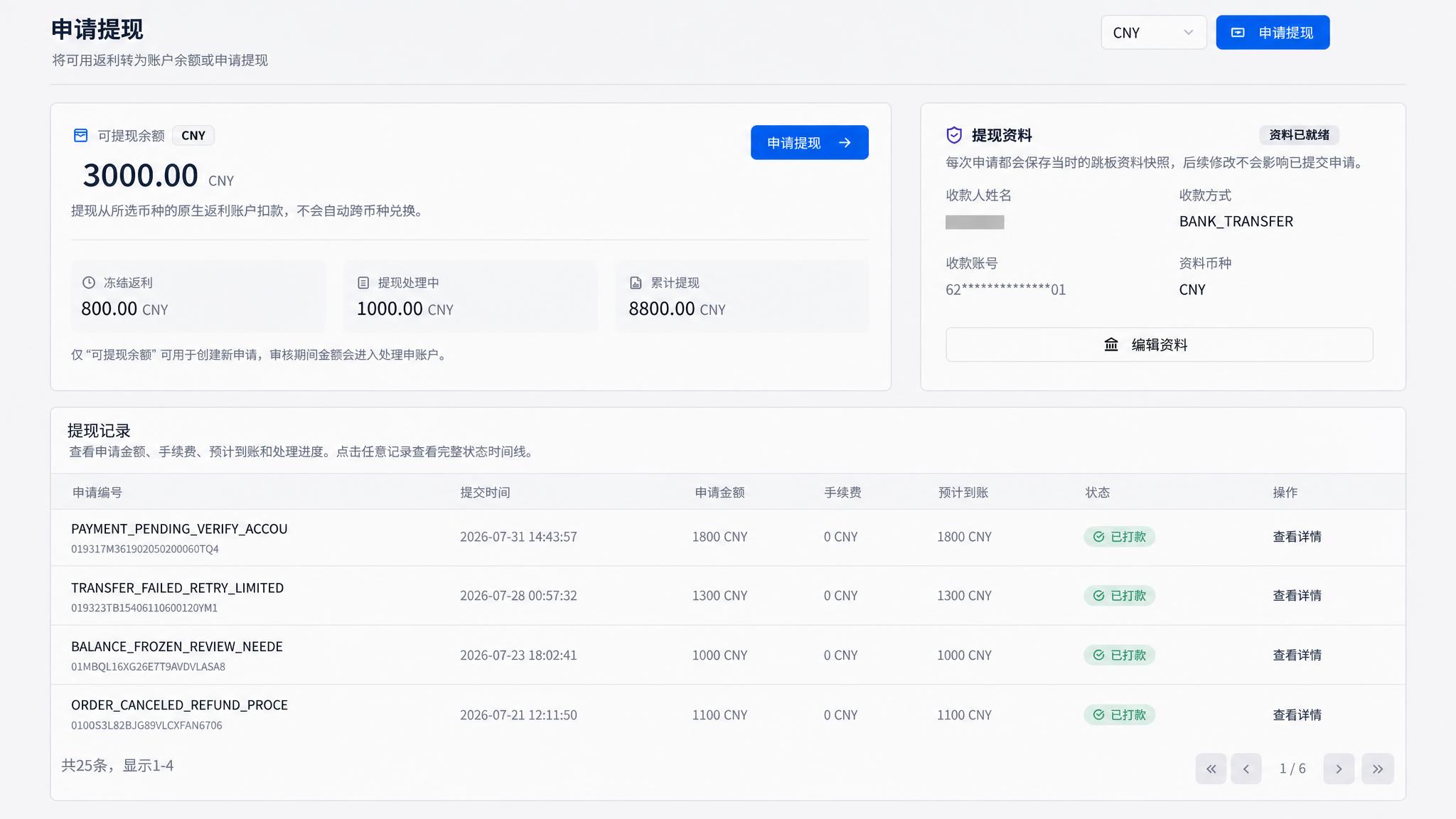Click the 状态 column header

[1098, 493]
